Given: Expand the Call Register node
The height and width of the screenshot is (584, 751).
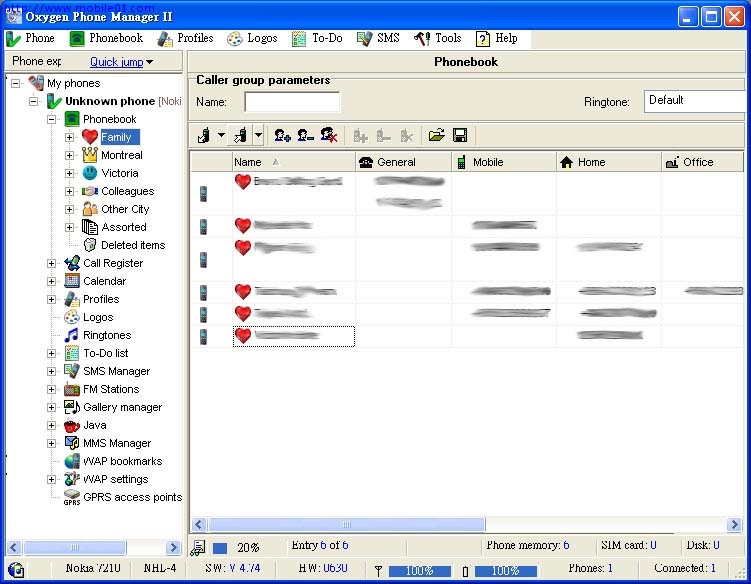Looking at the screenshot, I should (x=51, y=263).
